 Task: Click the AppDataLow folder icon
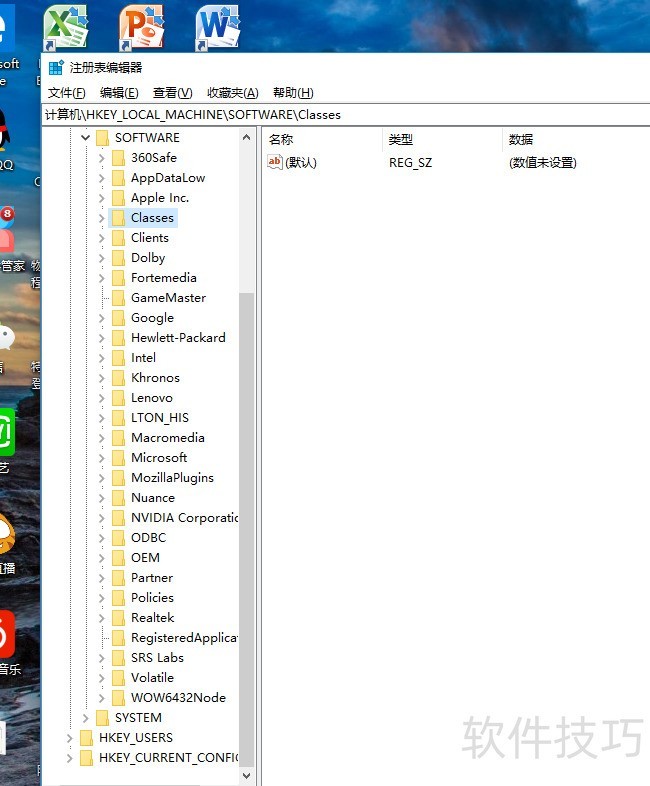pos(118,178)
